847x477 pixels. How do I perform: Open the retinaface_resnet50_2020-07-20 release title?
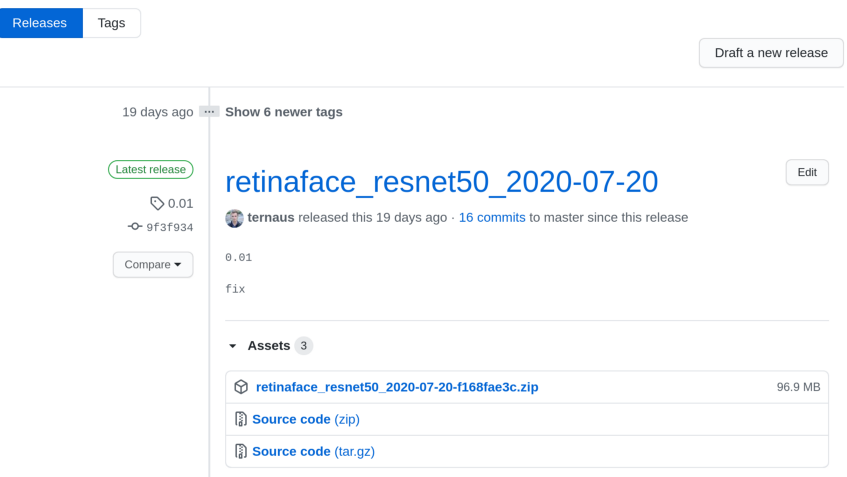[x=441, y=182]
